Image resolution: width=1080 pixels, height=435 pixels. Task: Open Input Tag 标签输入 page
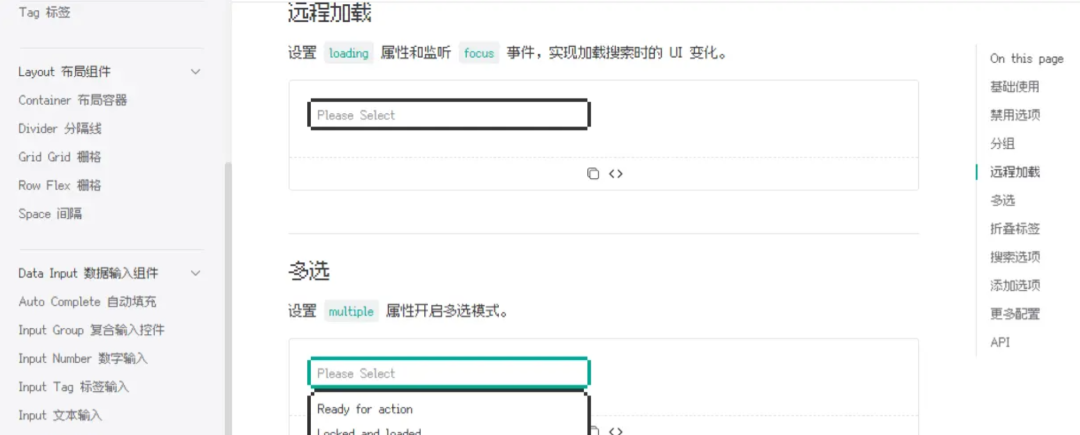tap(74, 386)
